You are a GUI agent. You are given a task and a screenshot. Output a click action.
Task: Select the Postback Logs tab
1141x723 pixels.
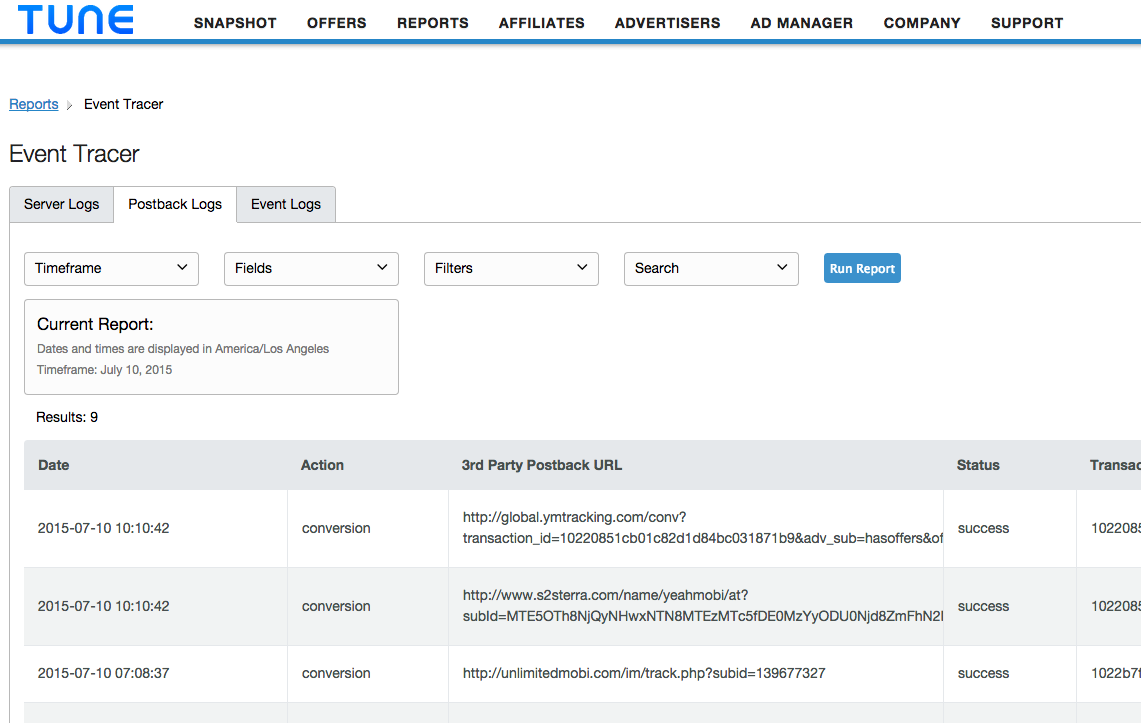(x=175, y=204)
